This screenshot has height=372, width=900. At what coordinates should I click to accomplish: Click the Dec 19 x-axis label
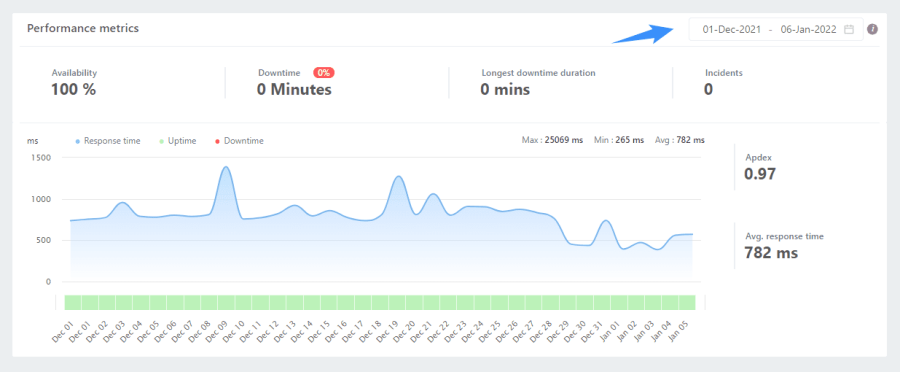click(x=386, y=331)
